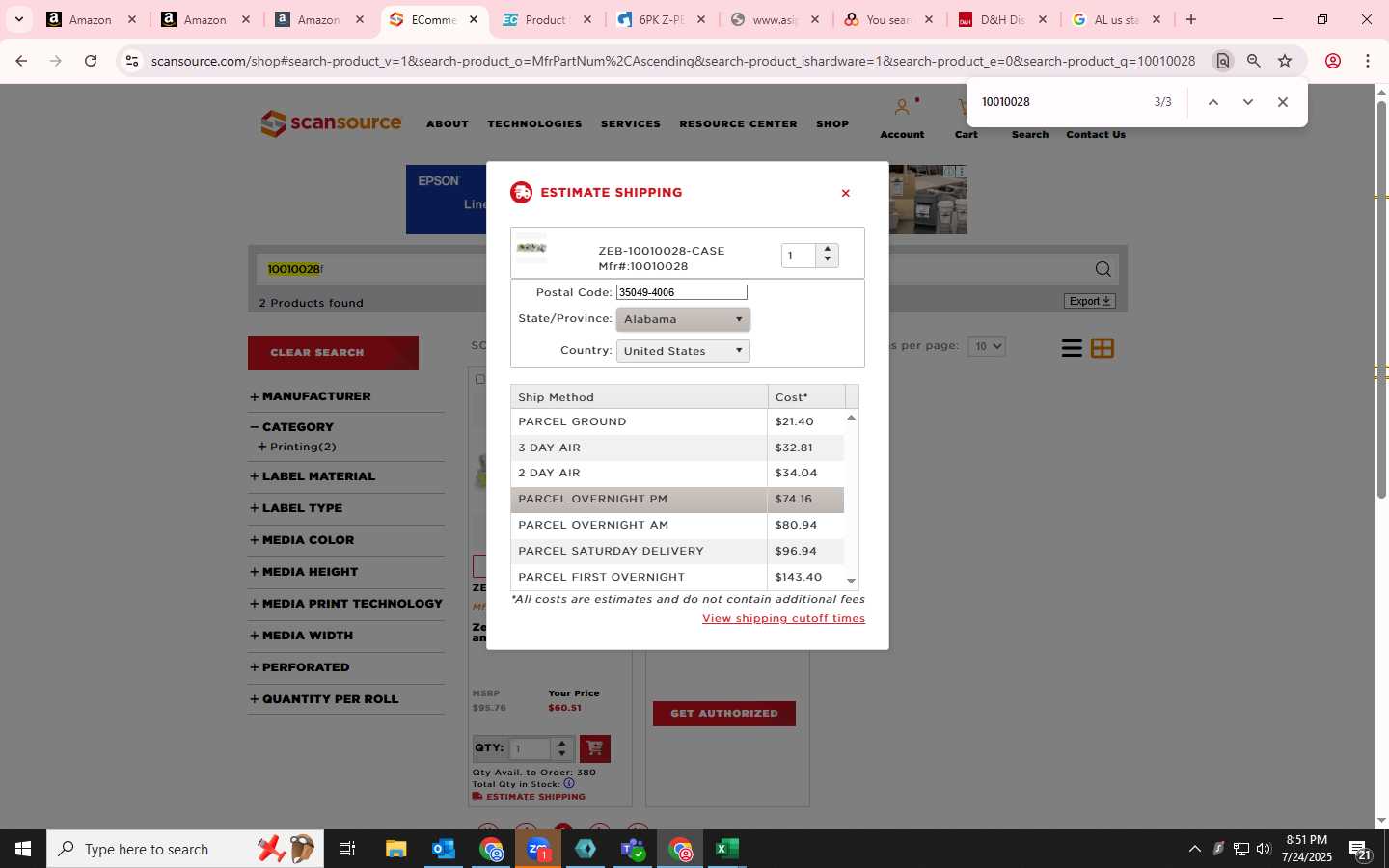
Task: Increase quantity in Estimate Shipping dialog
Action: click(x=828, y=249)
